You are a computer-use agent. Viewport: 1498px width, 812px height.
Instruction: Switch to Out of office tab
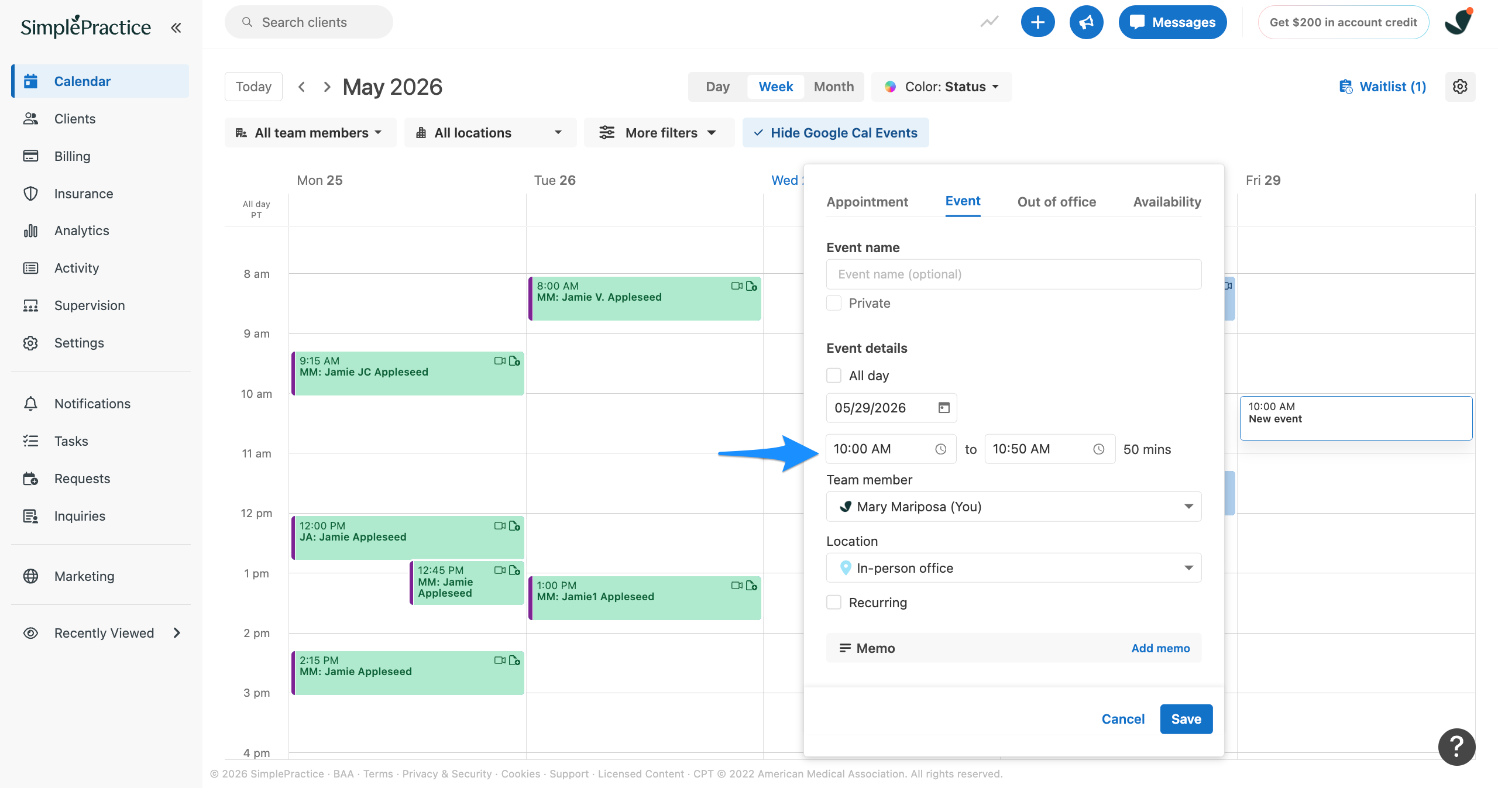pyautogui.click(x=1056, y=202)
